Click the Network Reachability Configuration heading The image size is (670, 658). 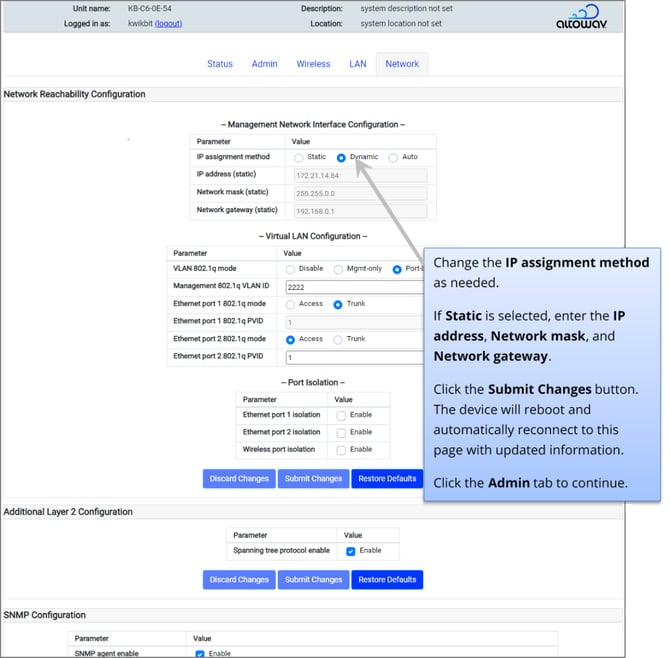[x=74, y=94]
